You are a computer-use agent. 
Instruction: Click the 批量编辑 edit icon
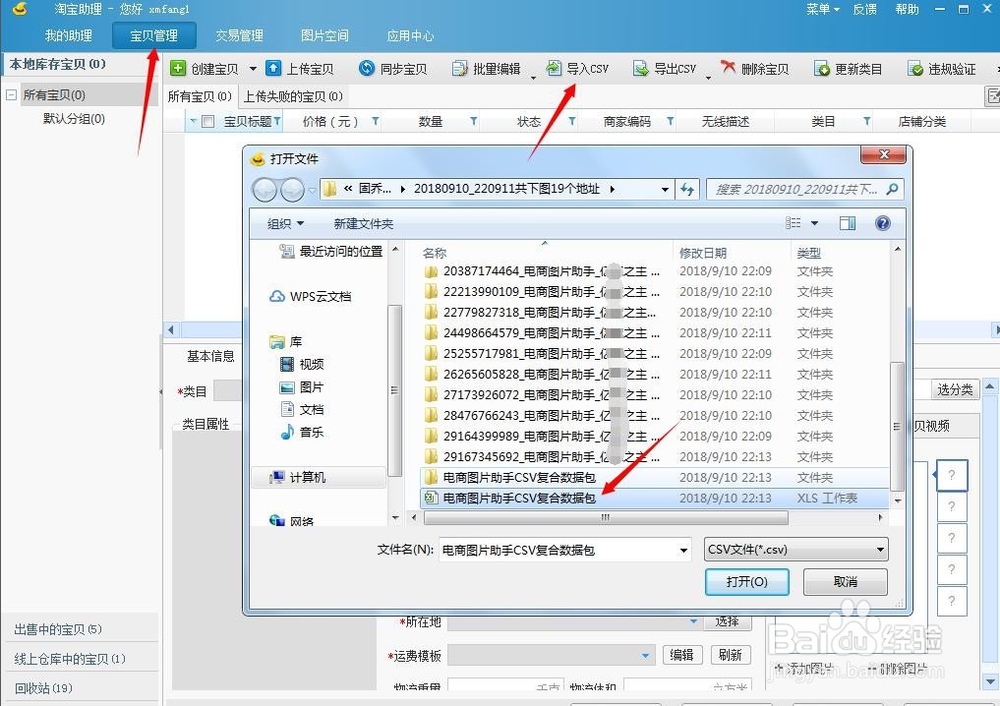pyautogui.click(x=459, y=68)
